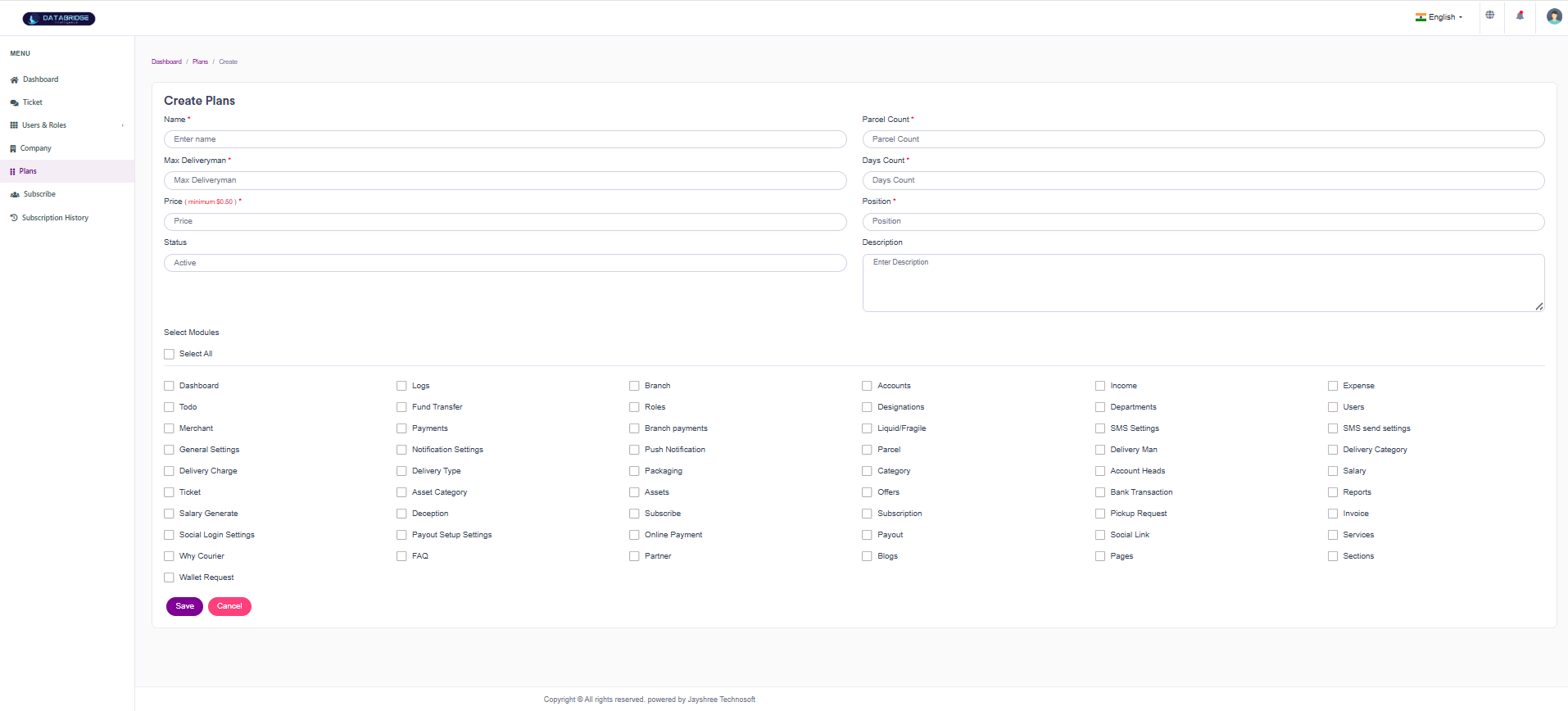This screenshot has width=1568, height=711.
Task: Check the Why Courier module
Action: click(x=169, y=556)
